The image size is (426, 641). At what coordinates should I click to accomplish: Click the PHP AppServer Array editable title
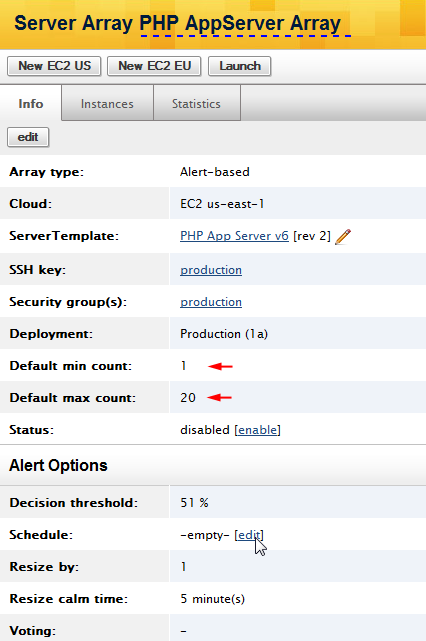[240, 23]
